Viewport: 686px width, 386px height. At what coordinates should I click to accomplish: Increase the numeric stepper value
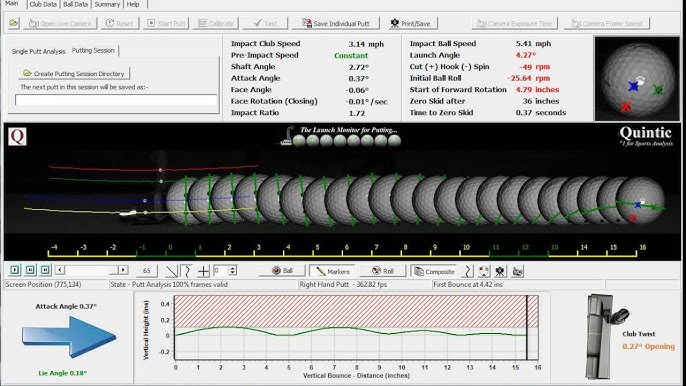pyautogui.click(x=233, y=268)
